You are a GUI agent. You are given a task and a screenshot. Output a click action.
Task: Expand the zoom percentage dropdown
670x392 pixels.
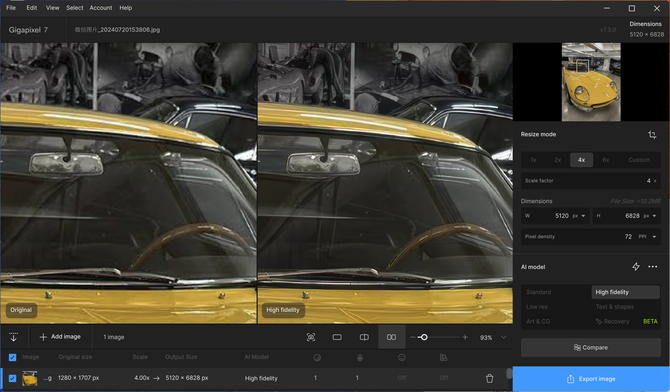click(x=504, y=337)
